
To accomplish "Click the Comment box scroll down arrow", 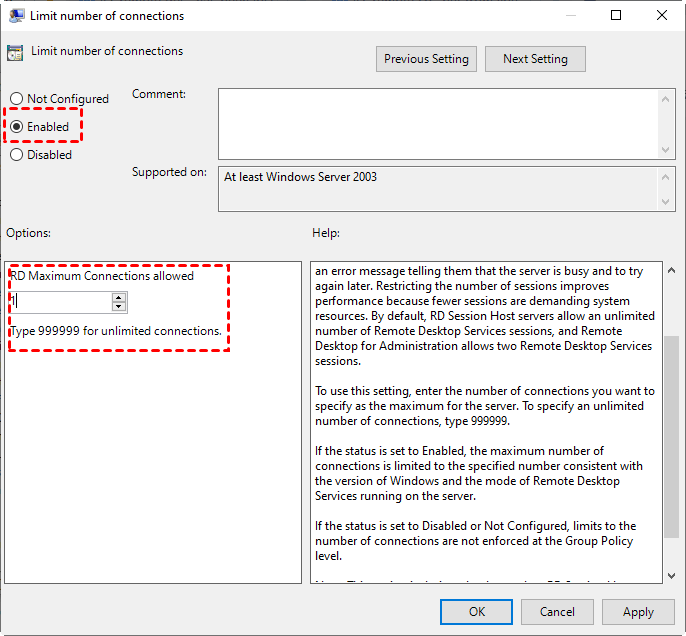I will [x=665, y=150].
